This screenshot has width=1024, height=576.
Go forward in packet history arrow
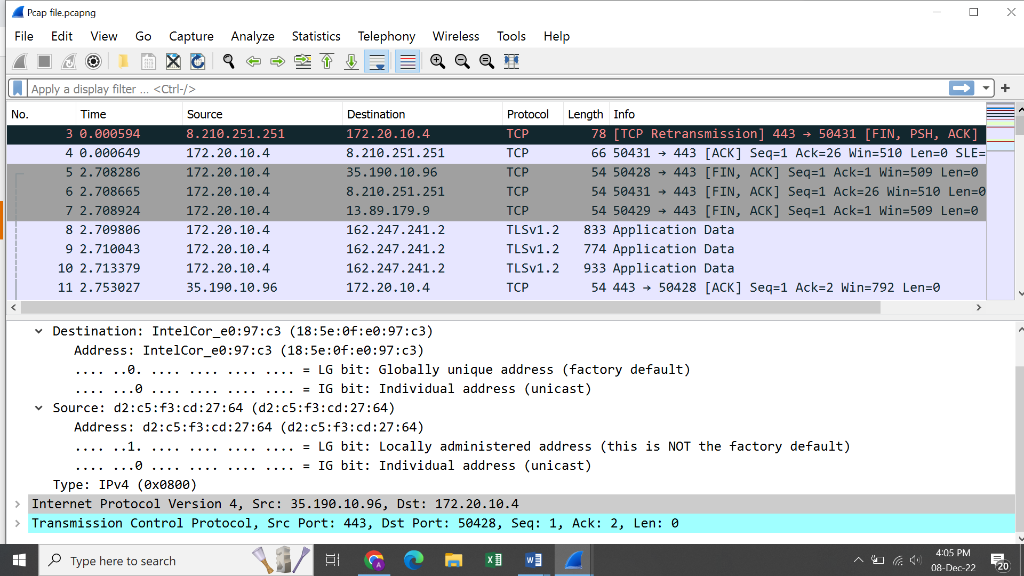coord(278,61)
